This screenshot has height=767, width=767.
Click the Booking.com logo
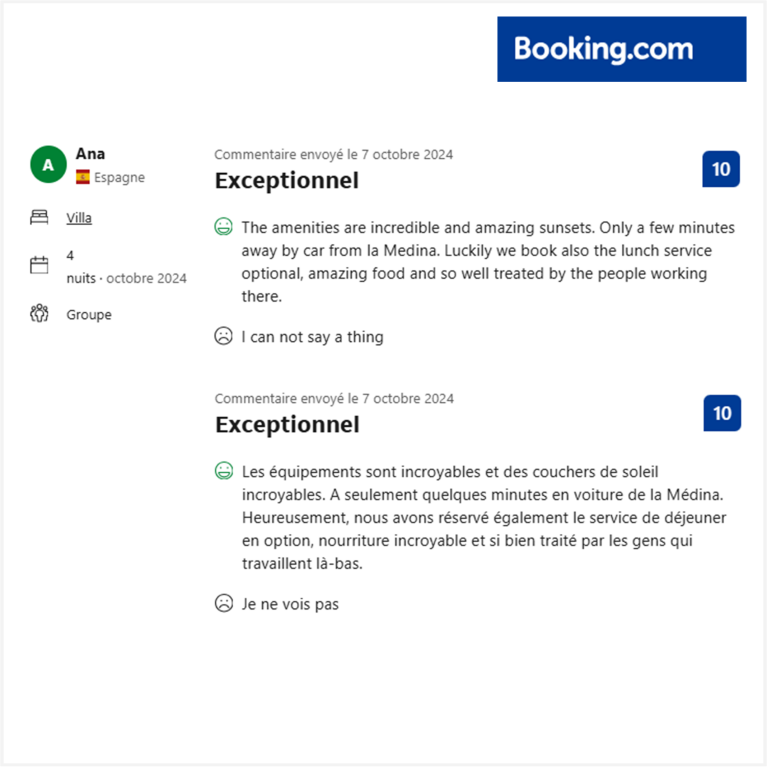(x=622, y=49)
